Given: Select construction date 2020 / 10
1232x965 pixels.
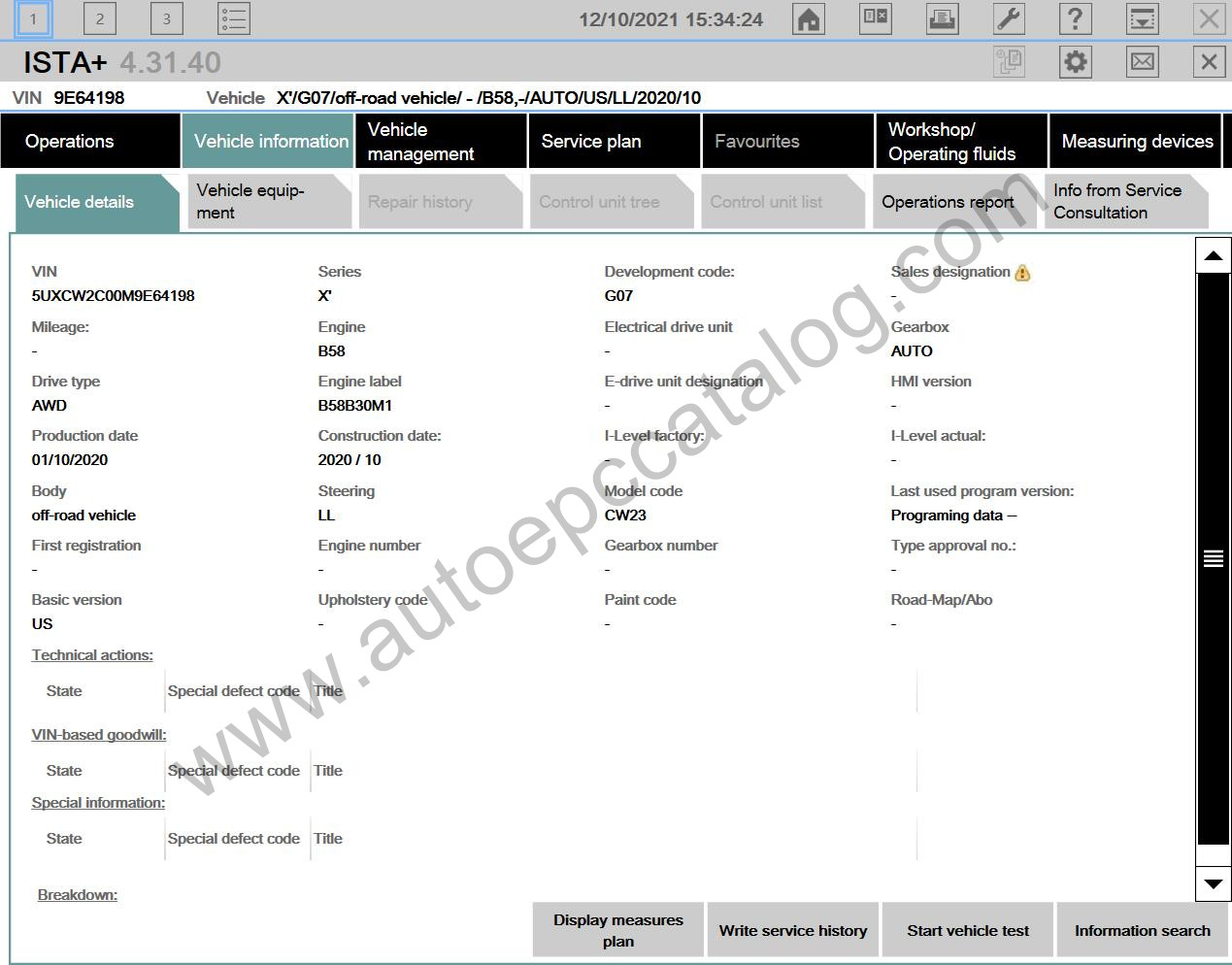Looking at the screenshot, I should click(350, 460).
